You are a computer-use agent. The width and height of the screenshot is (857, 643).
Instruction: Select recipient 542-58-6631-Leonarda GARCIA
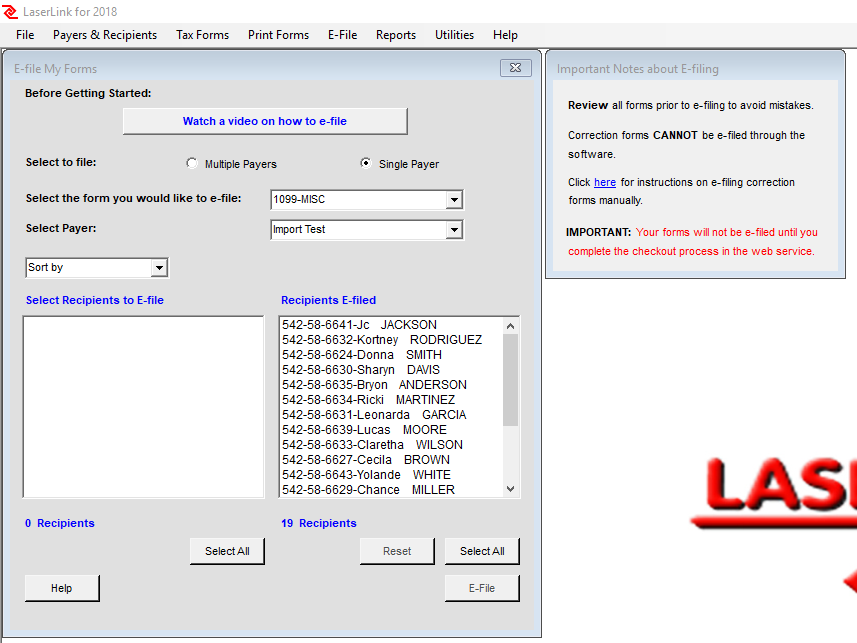pos(391,415)
